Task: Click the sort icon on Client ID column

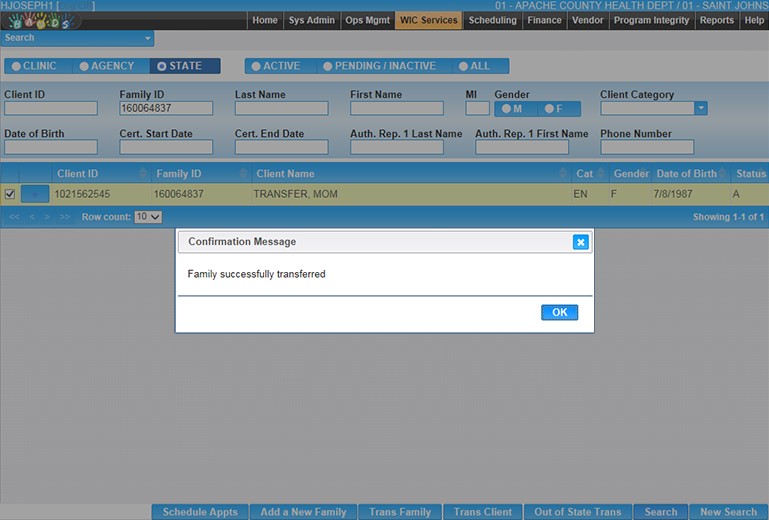Action: click(x=143, y=174)
